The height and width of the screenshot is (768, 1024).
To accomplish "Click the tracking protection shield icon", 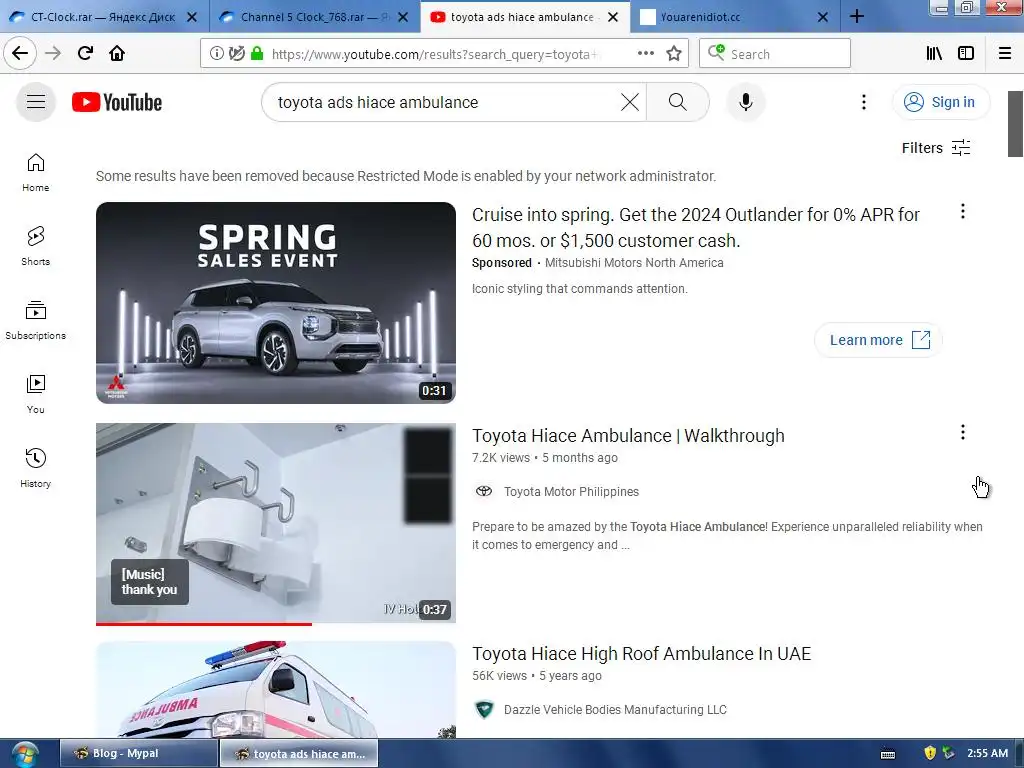I will point(236,54).
